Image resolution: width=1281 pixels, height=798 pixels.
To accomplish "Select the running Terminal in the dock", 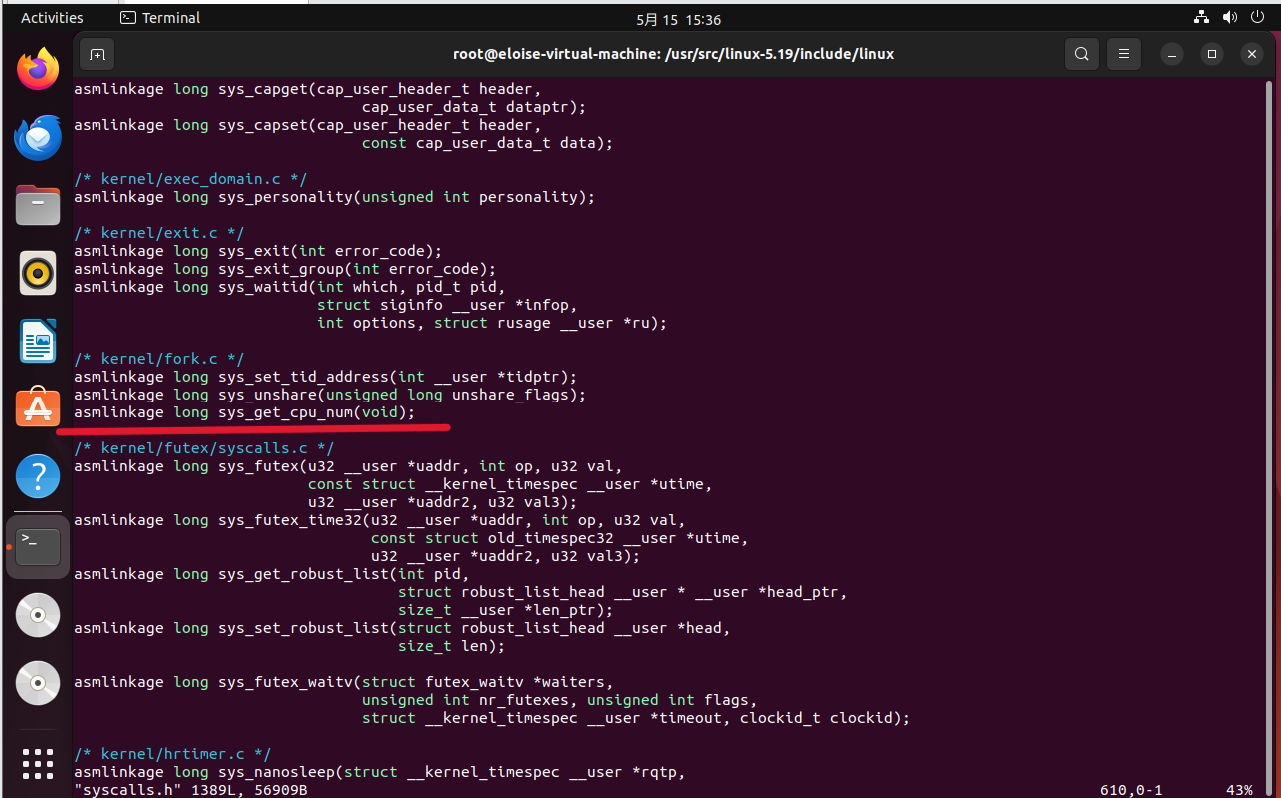I will [38, 547].
